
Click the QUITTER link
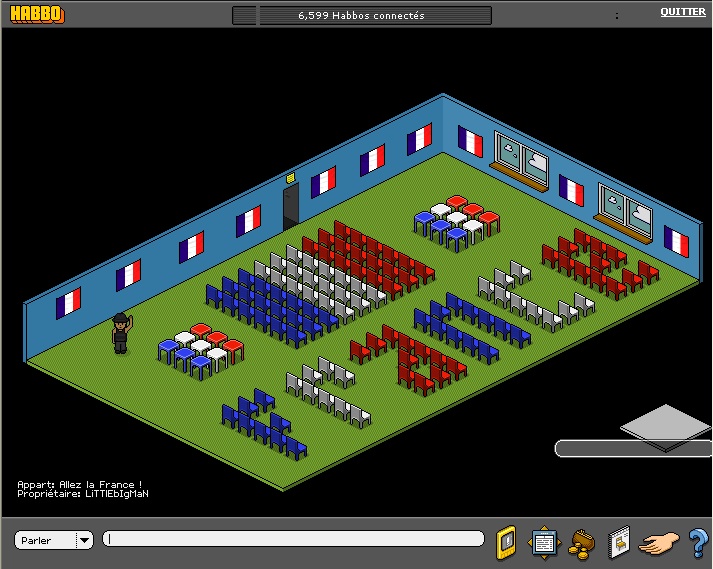[x=682, y=12]
